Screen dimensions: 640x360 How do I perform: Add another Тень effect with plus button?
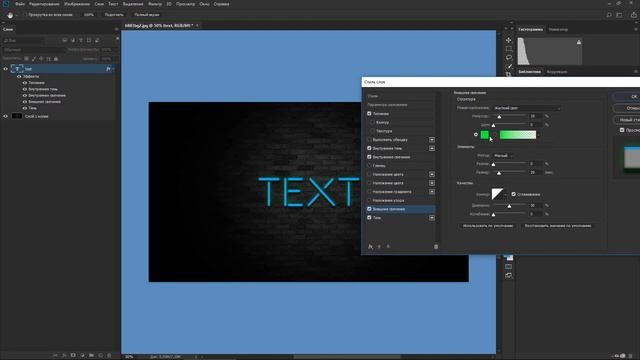[x=432, y=218]
